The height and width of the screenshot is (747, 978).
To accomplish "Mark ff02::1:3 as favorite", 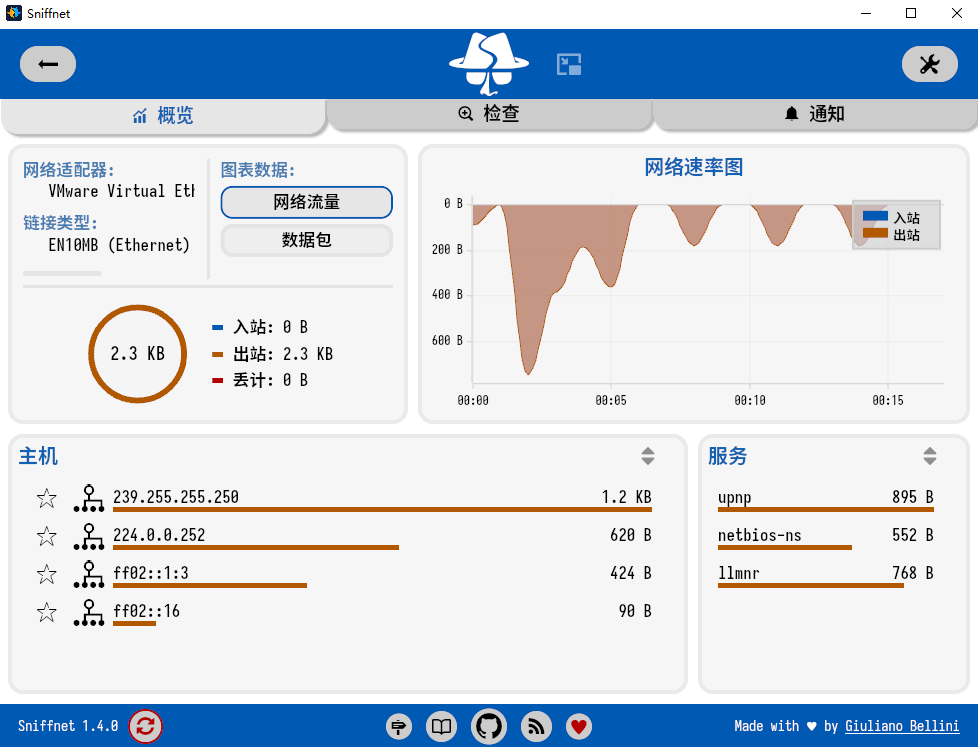I will tap(47, 574).
